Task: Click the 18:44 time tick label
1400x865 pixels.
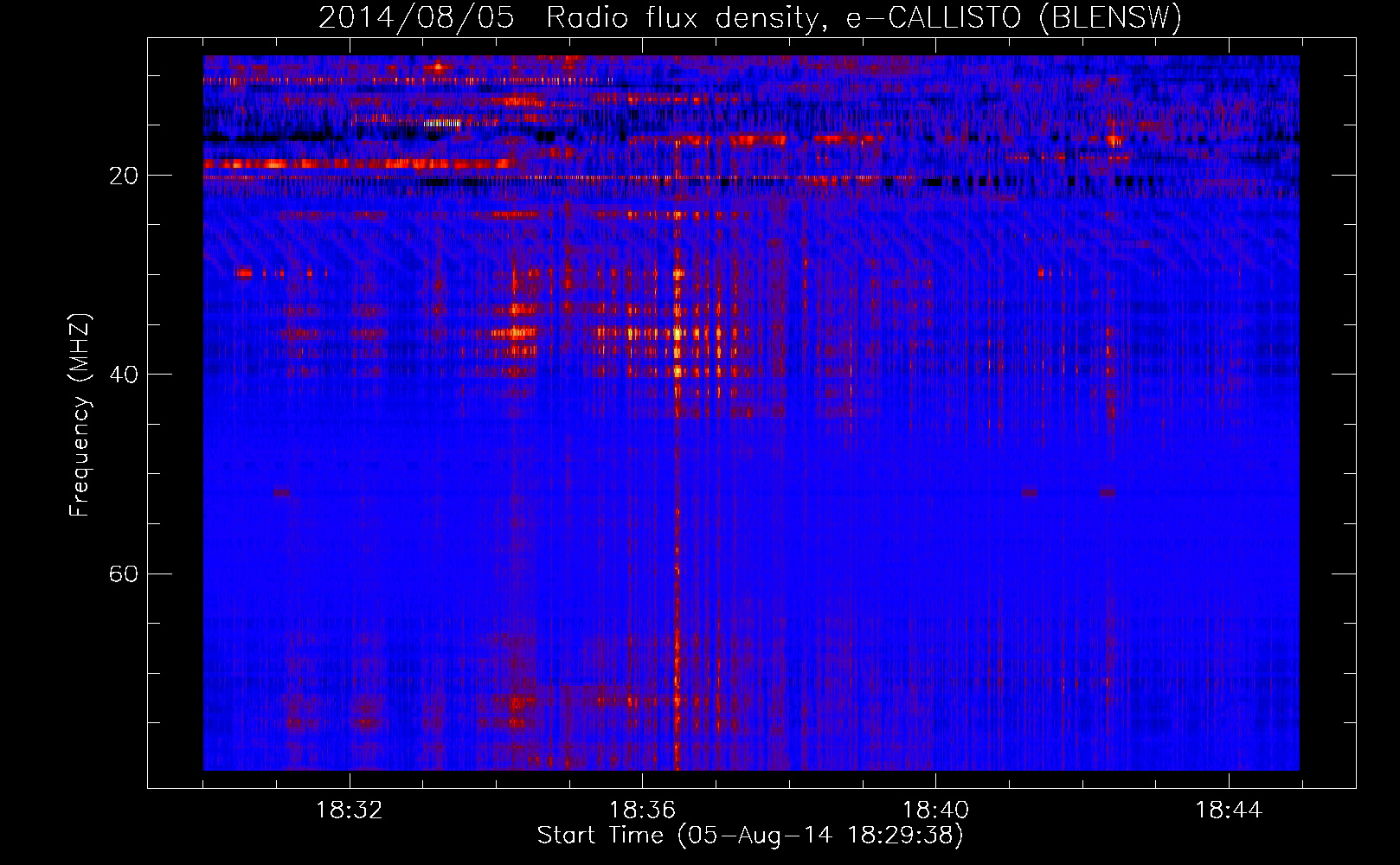Action: 1229,811
